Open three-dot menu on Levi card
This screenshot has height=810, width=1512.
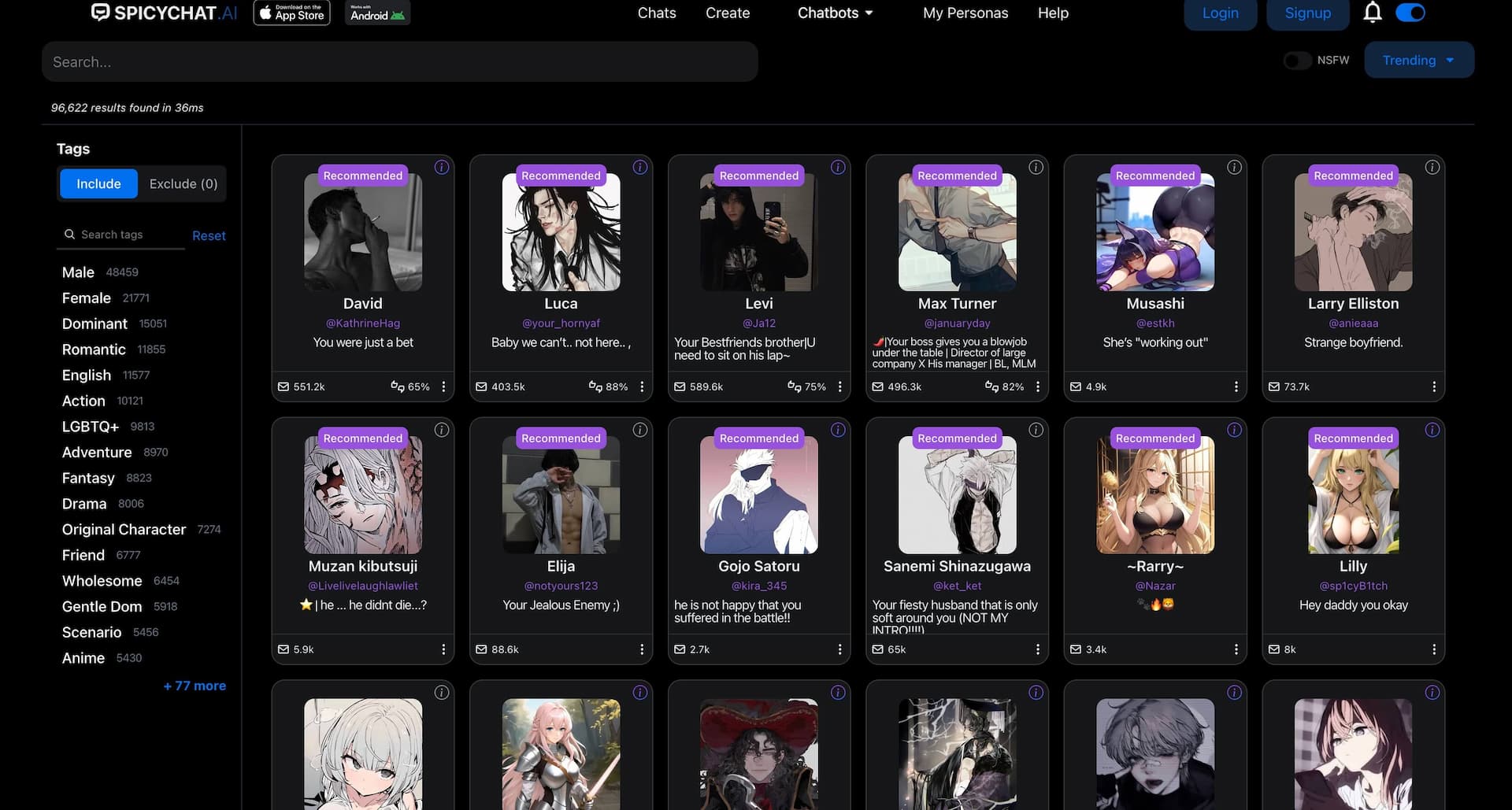pyautogui.click(x=839, y=387)
